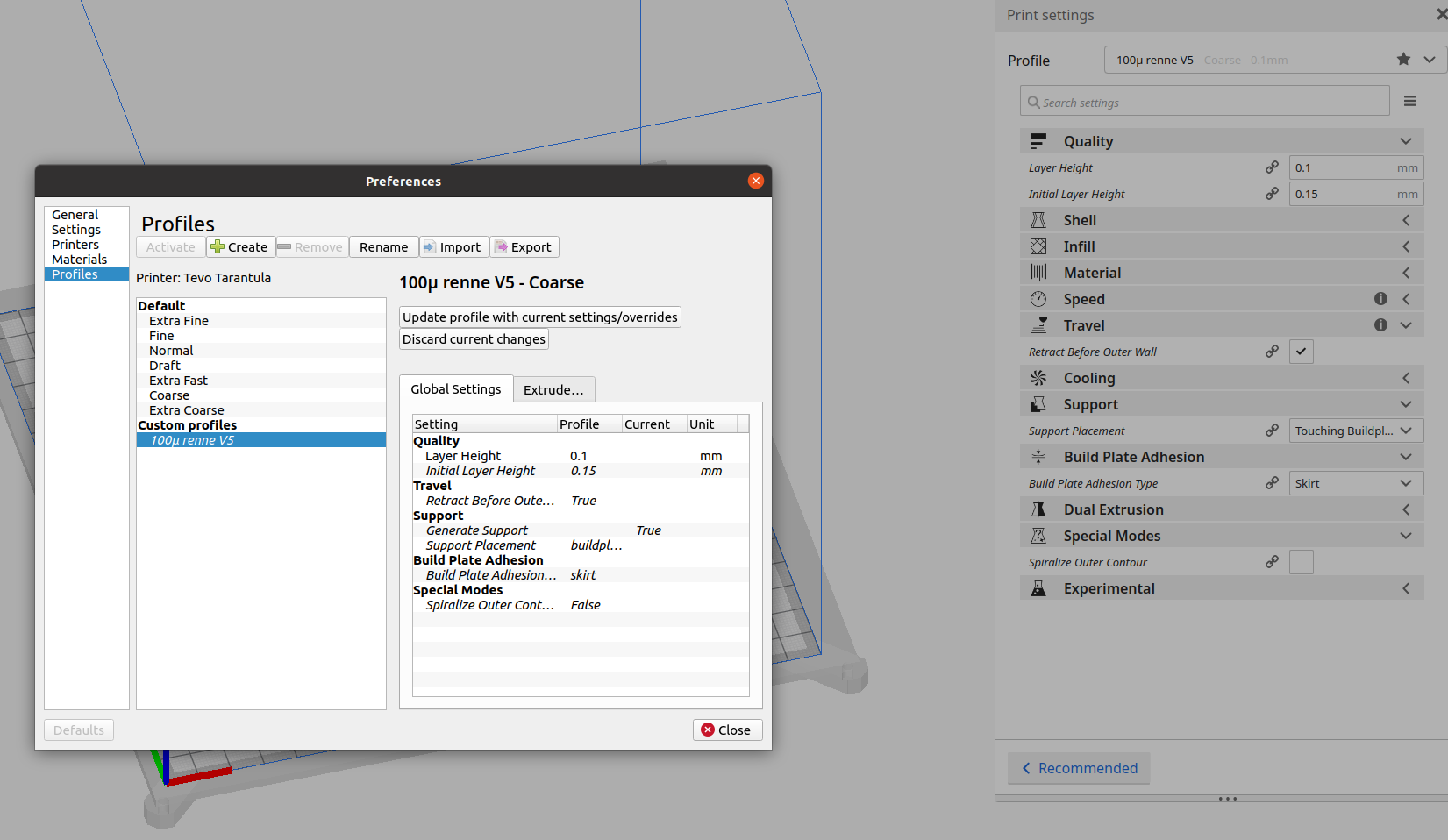
Task: Click the Import profile button
Action: [x=453, y=247]
